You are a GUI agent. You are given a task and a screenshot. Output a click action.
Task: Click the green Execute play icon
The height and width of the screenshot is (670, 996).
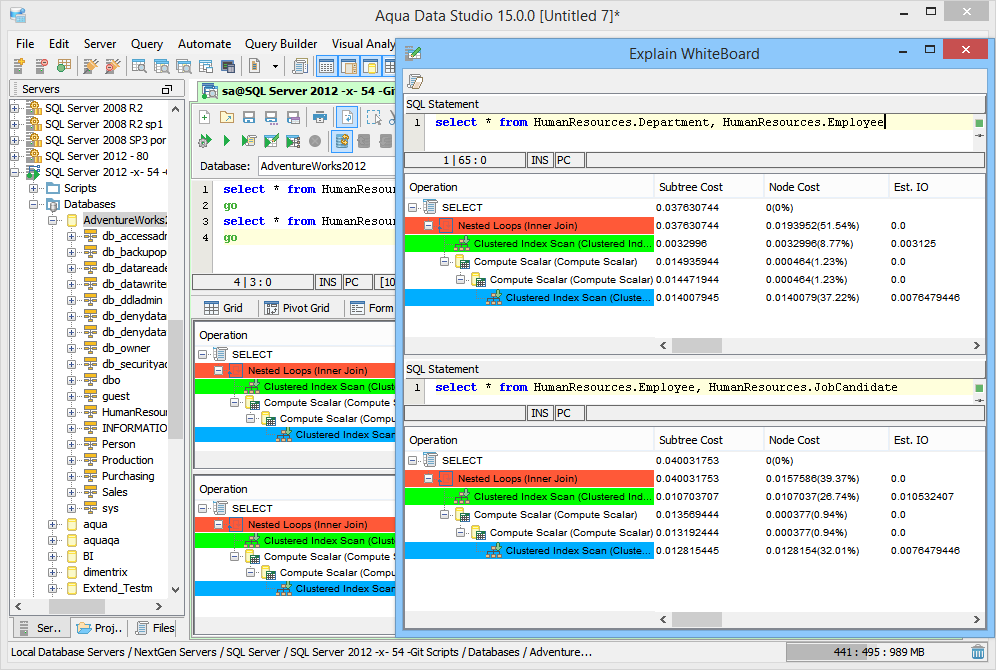(227, 140)
